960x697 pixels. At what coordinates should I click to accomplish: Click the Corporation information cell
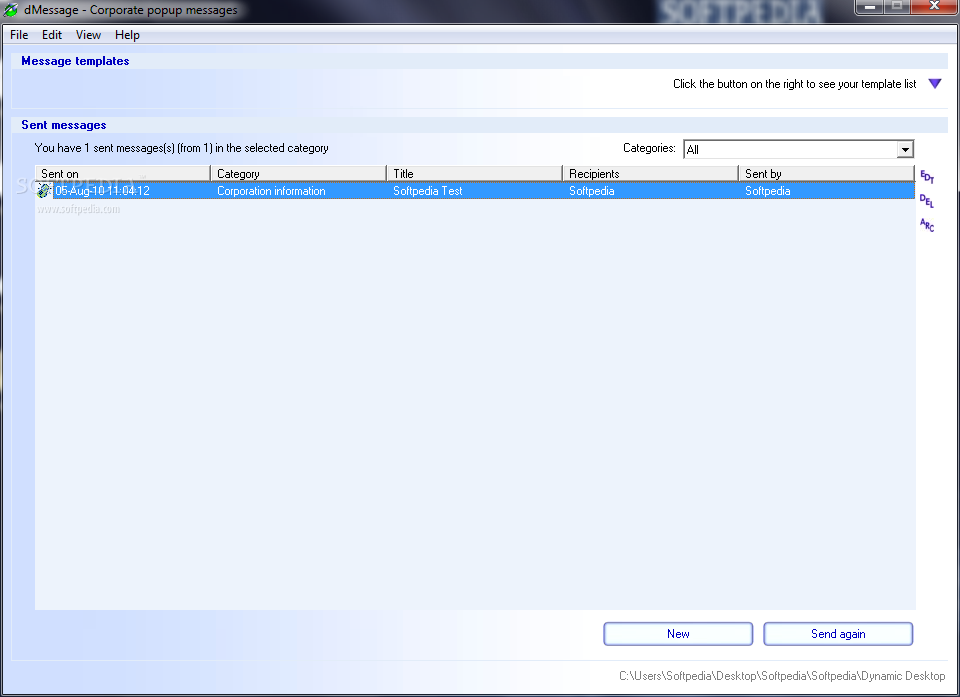pos(271,190)
